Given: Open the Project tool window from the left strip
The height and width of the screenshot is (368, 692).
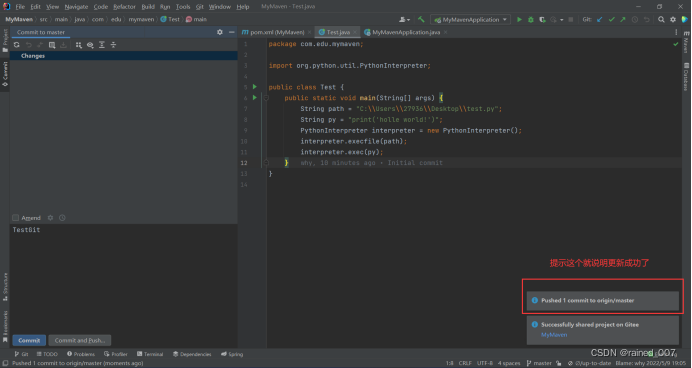Looking at the screenshot, I should (x=5, y=40).
